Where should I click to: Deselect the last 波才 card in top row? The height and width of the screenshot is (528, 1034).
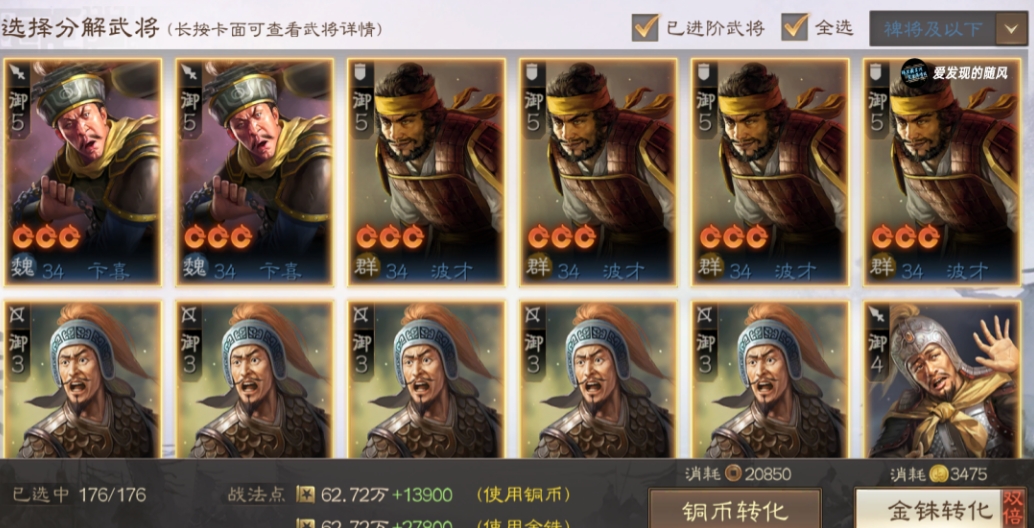point(942,173)
